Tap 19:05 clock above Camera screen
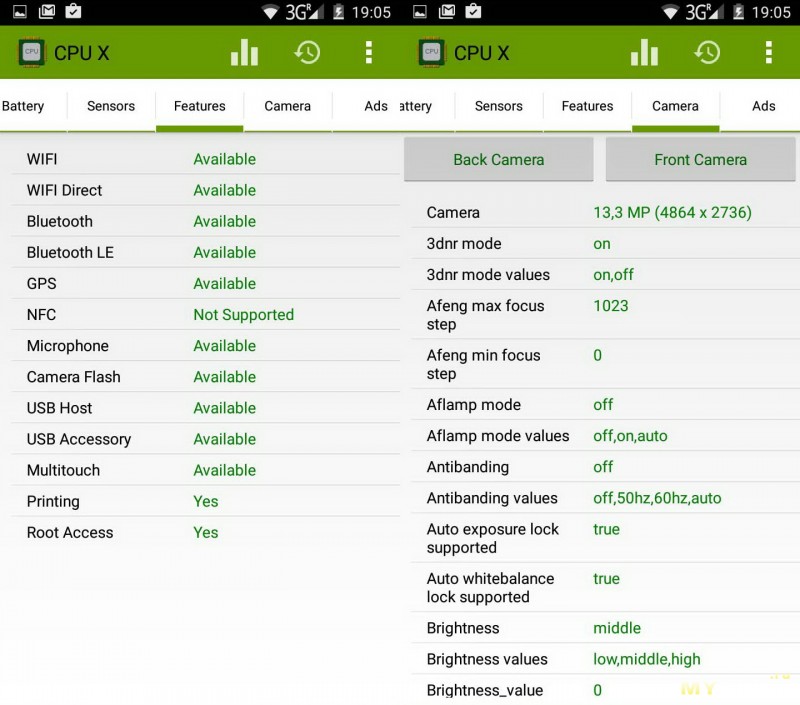800x705 pixels. pos(771,12)
